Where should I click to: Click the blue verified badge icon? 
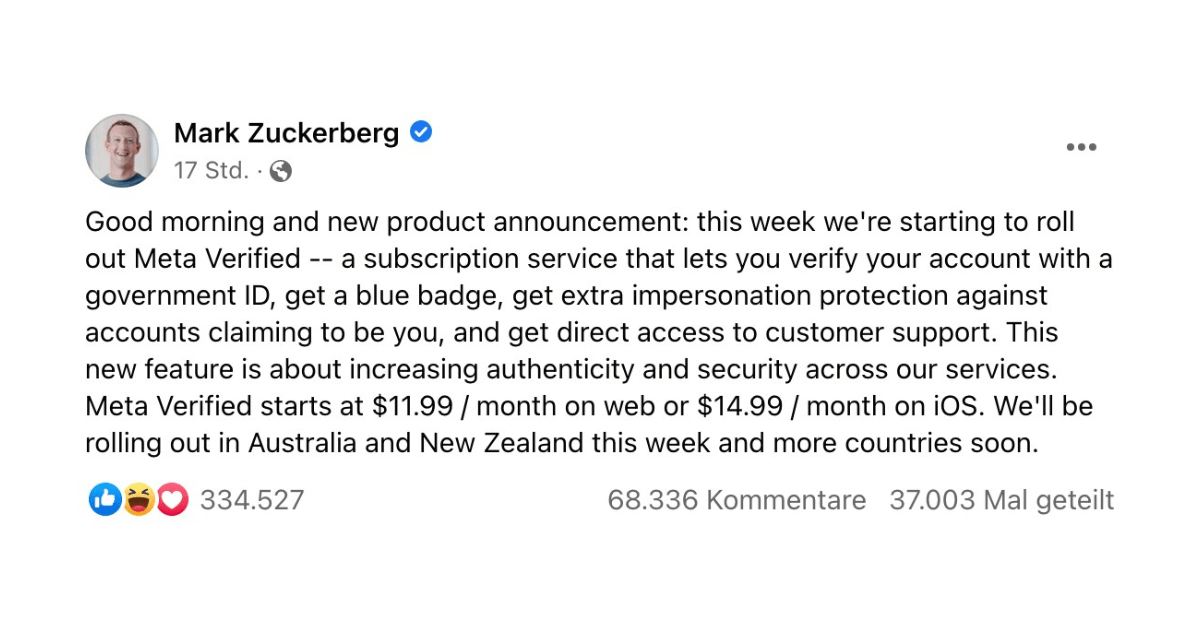[422, 132]
